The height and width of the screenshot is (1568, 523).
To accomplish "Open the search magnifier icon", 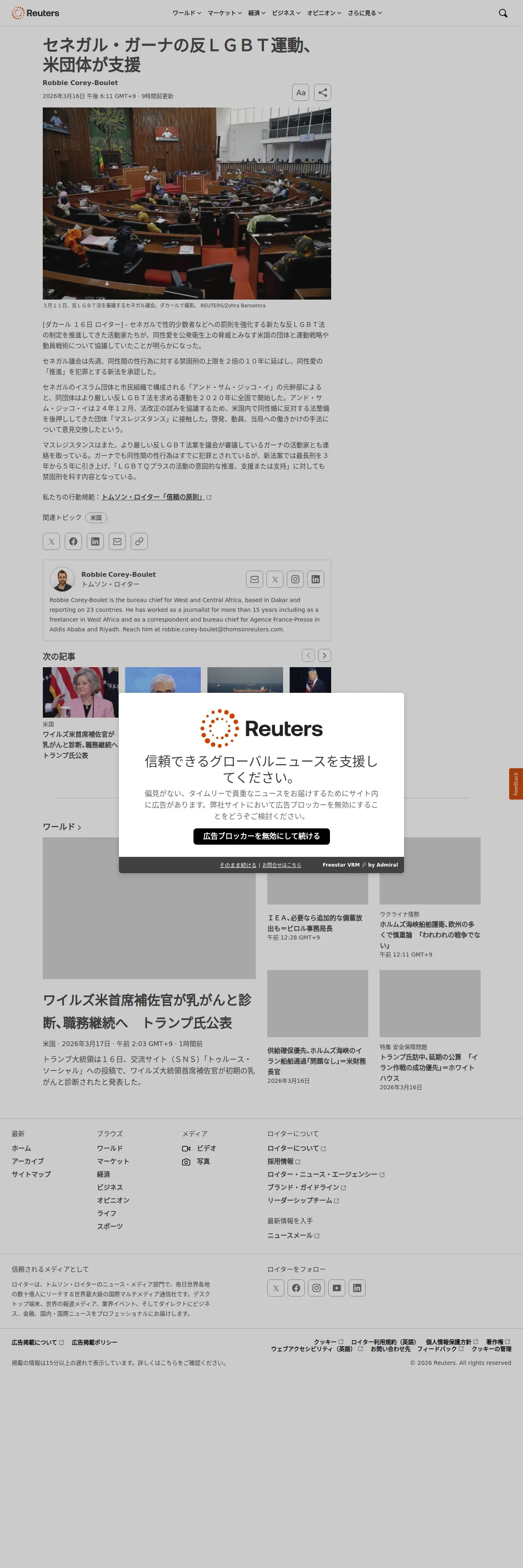I will tap(503, 13).
